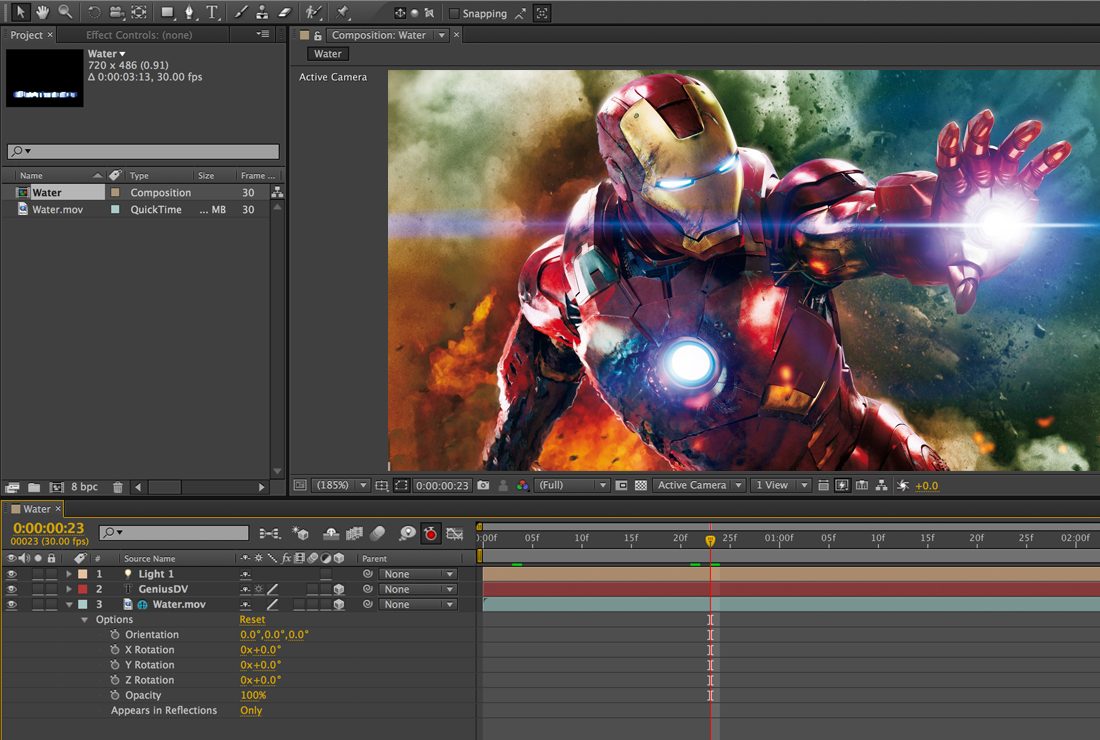Open the show channel color management icon

tap(523, 485)
